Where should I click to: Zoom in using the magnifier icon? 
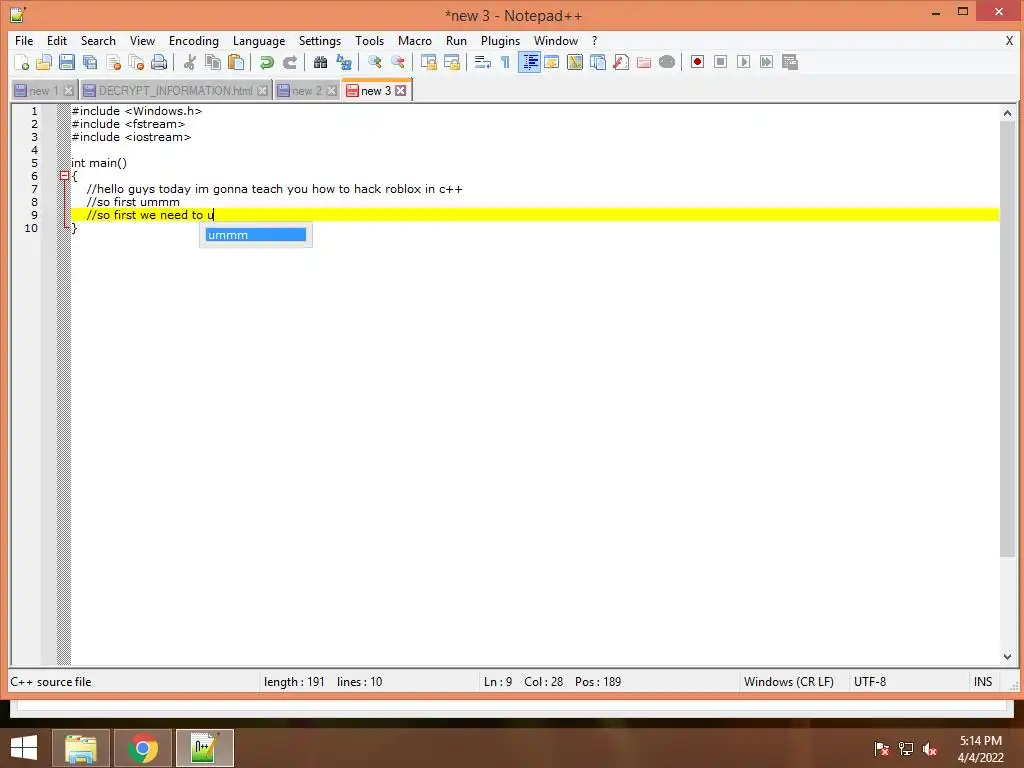375,63
